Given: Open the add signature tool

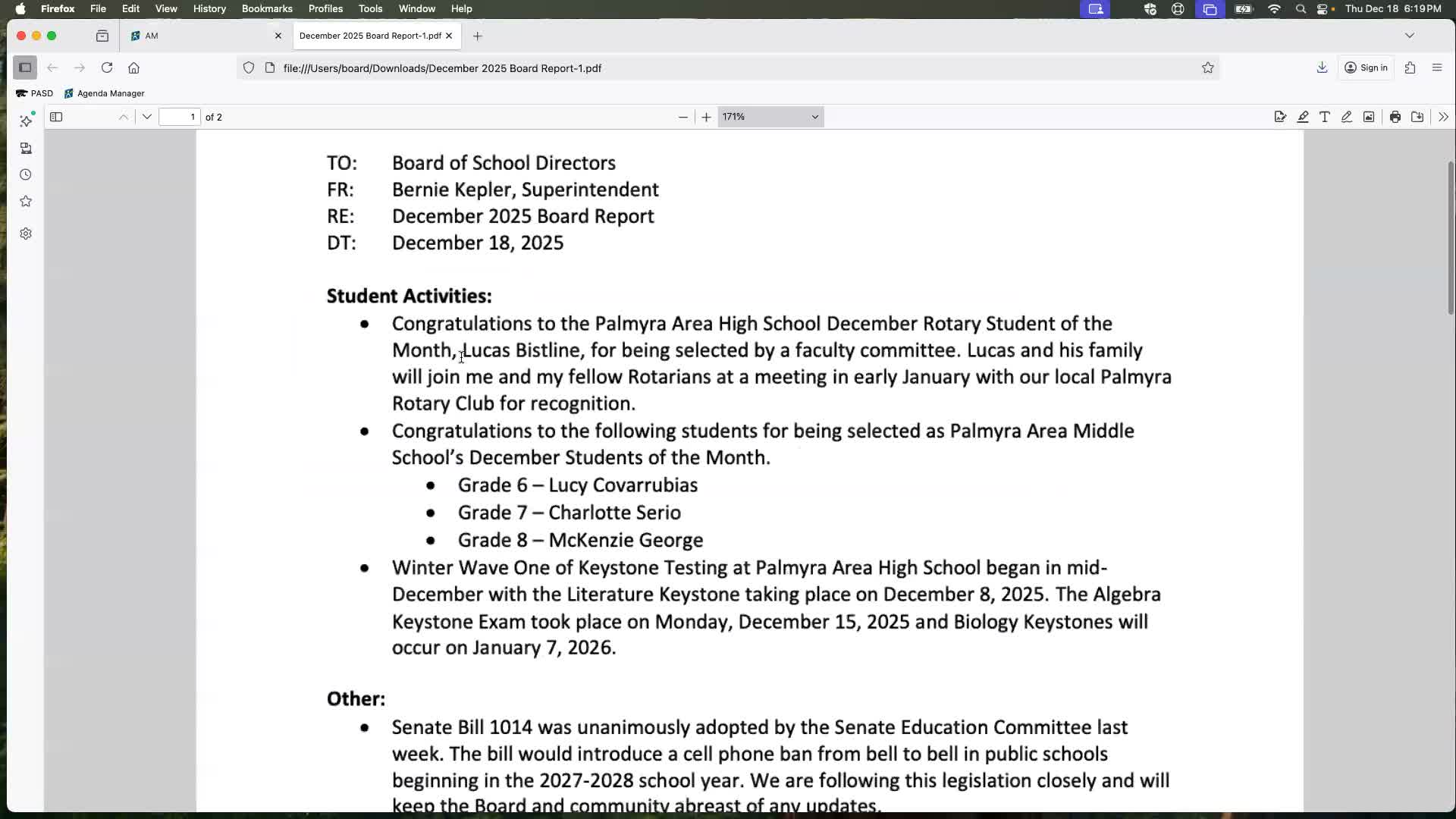Looking at the screenshot, I should 1280,117.
